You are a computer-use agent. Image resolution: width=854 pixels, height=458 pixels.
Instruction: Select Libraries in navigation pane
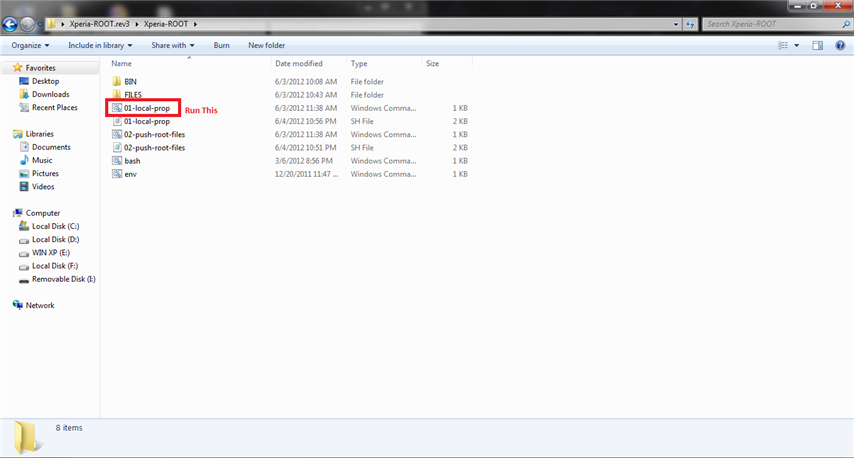(x=39, y=134)
